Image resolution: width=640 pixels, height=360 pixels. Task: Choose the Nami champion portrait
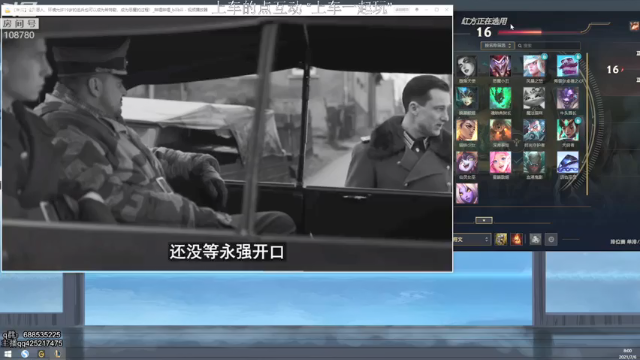click(467, 98)
